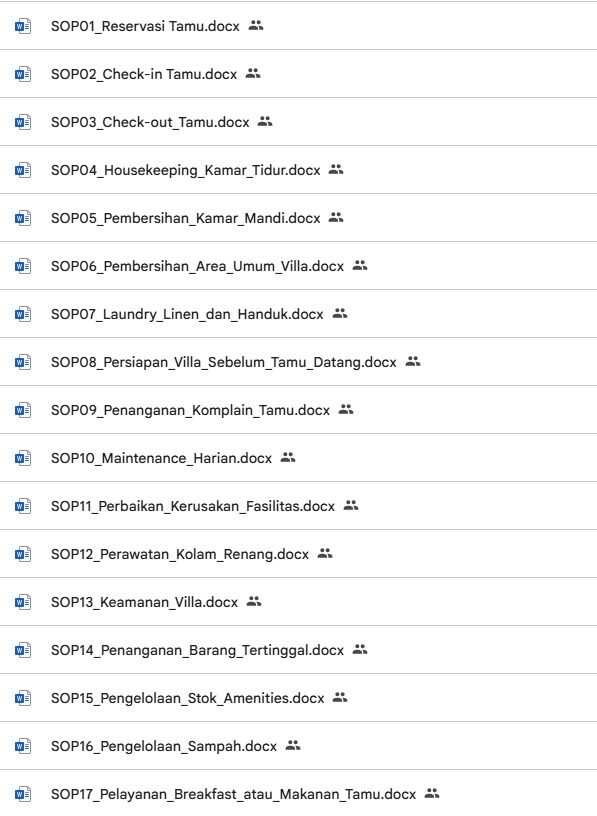Click shared icon after SOP09_Penanganan_Komplain_Tamu.docx
This screenshot has height=816, width=597.
346,410
